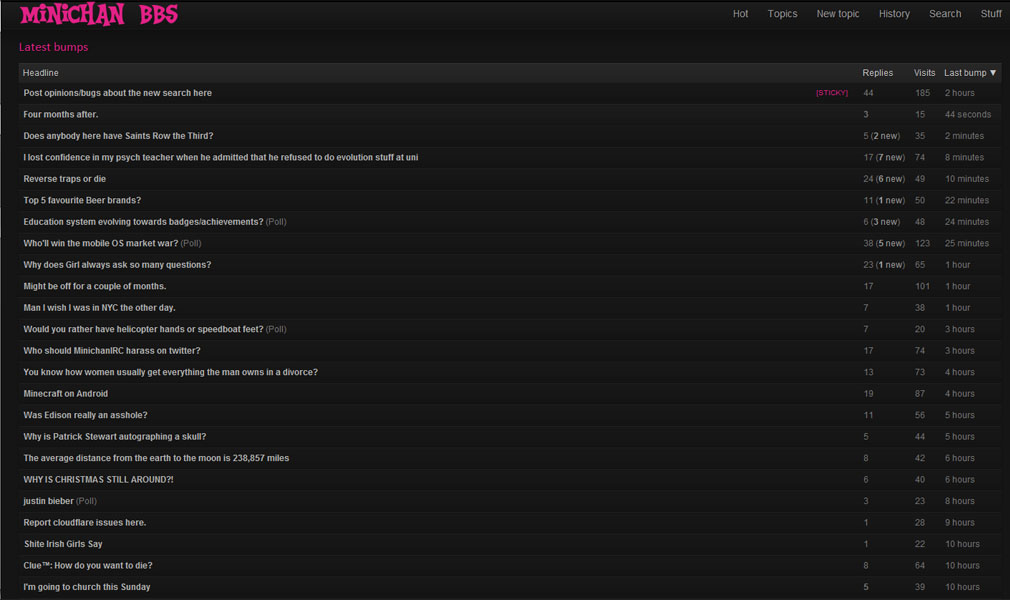Sort topics by Visits column
The height and width of the screenshot is (600, 1010).
point(924,73)
